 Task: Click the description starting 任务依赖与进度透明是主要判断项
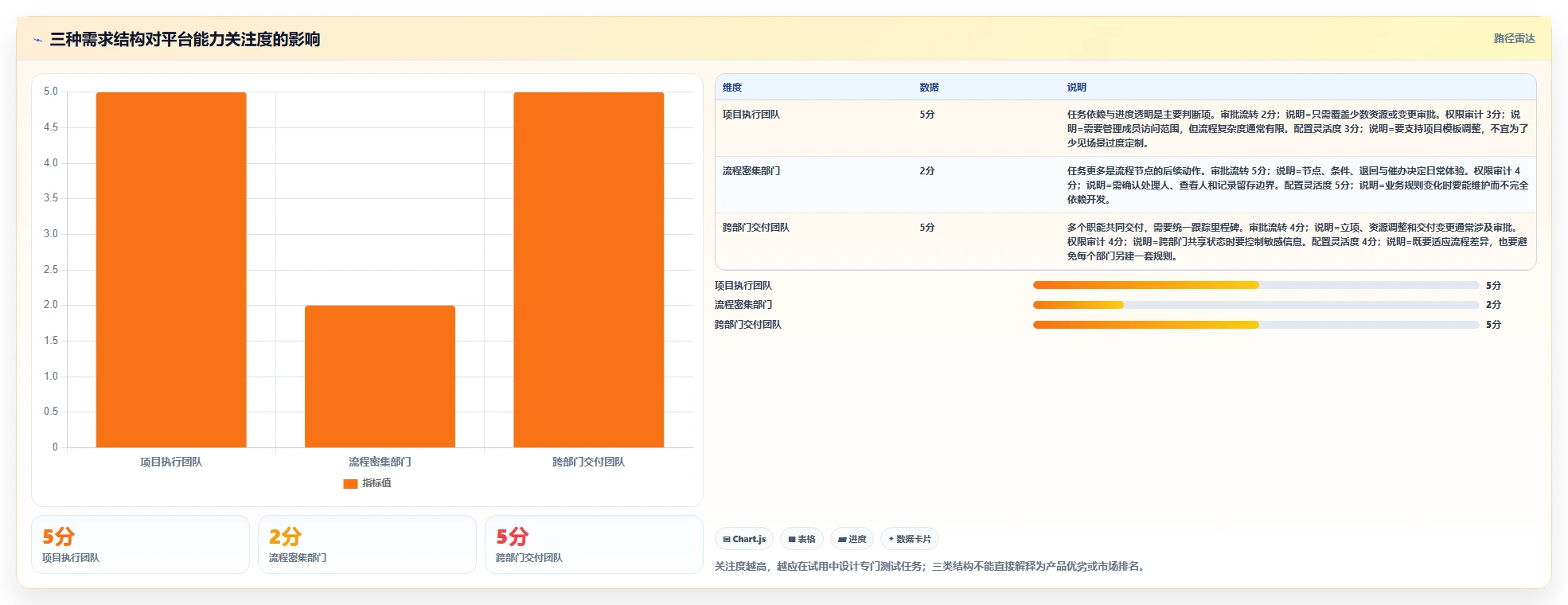[x=1297, y=129]
